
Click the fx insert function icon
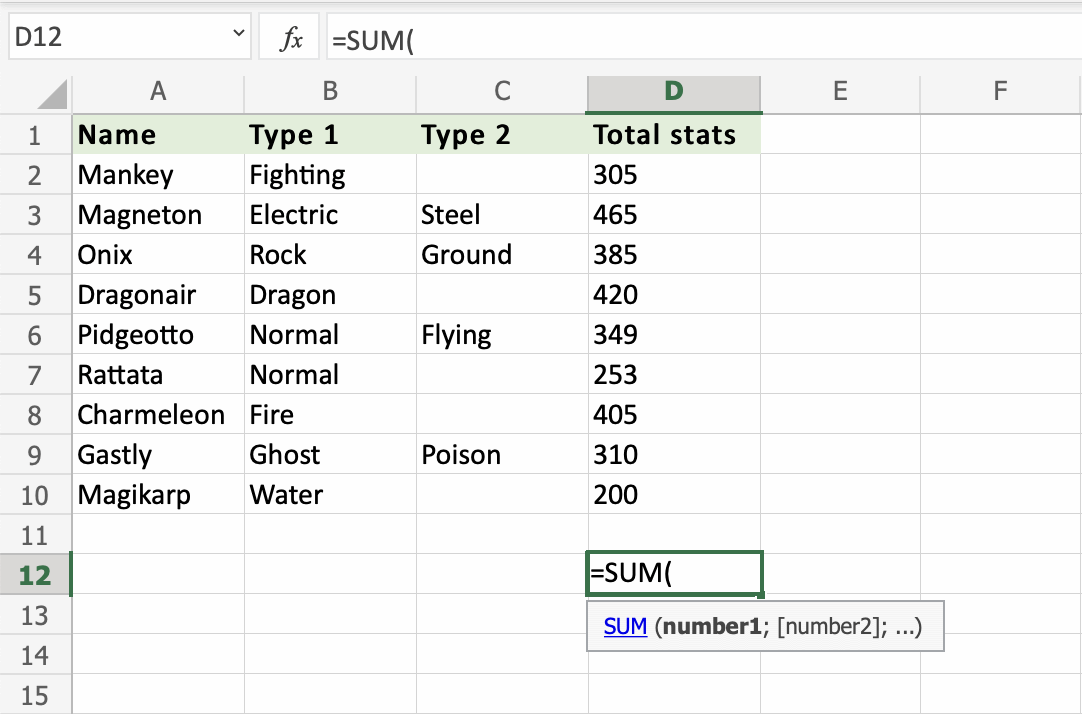[x=291, y=39]
